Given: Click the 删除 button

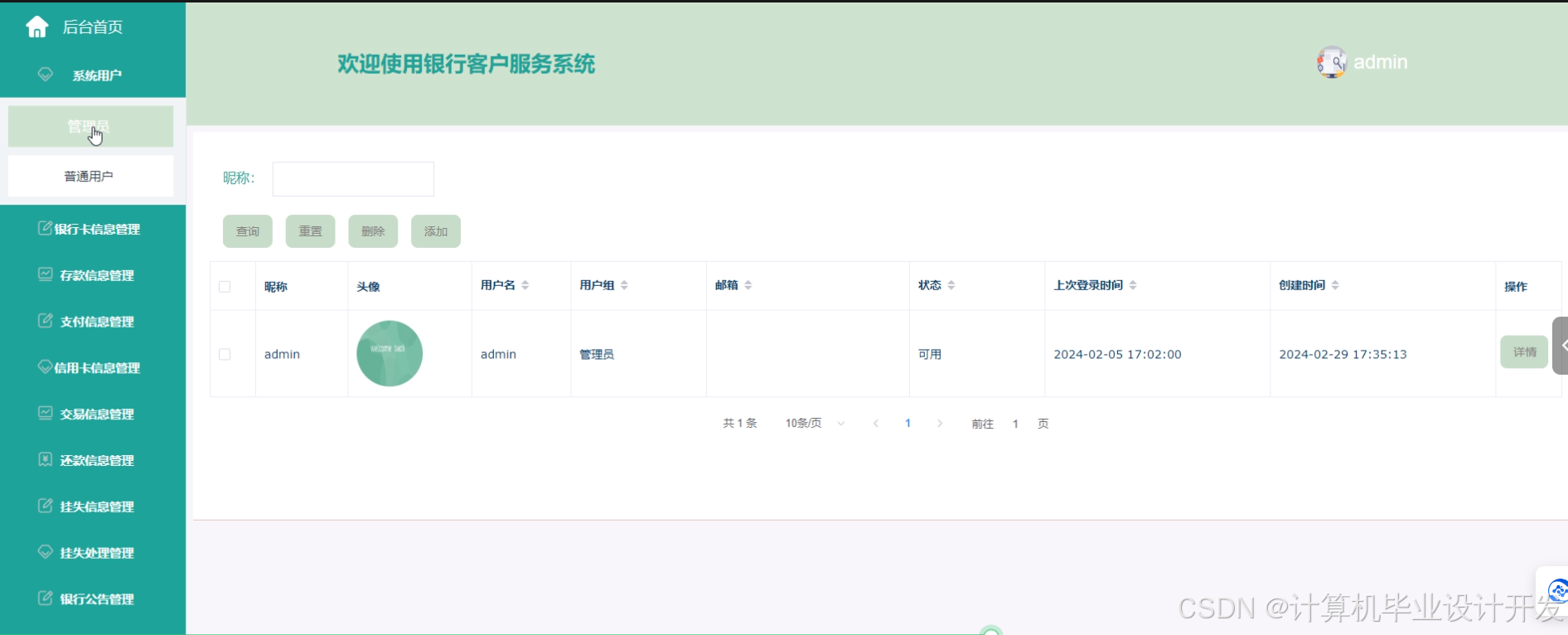Looking at the screenshot, I should [x=373, y=231].
